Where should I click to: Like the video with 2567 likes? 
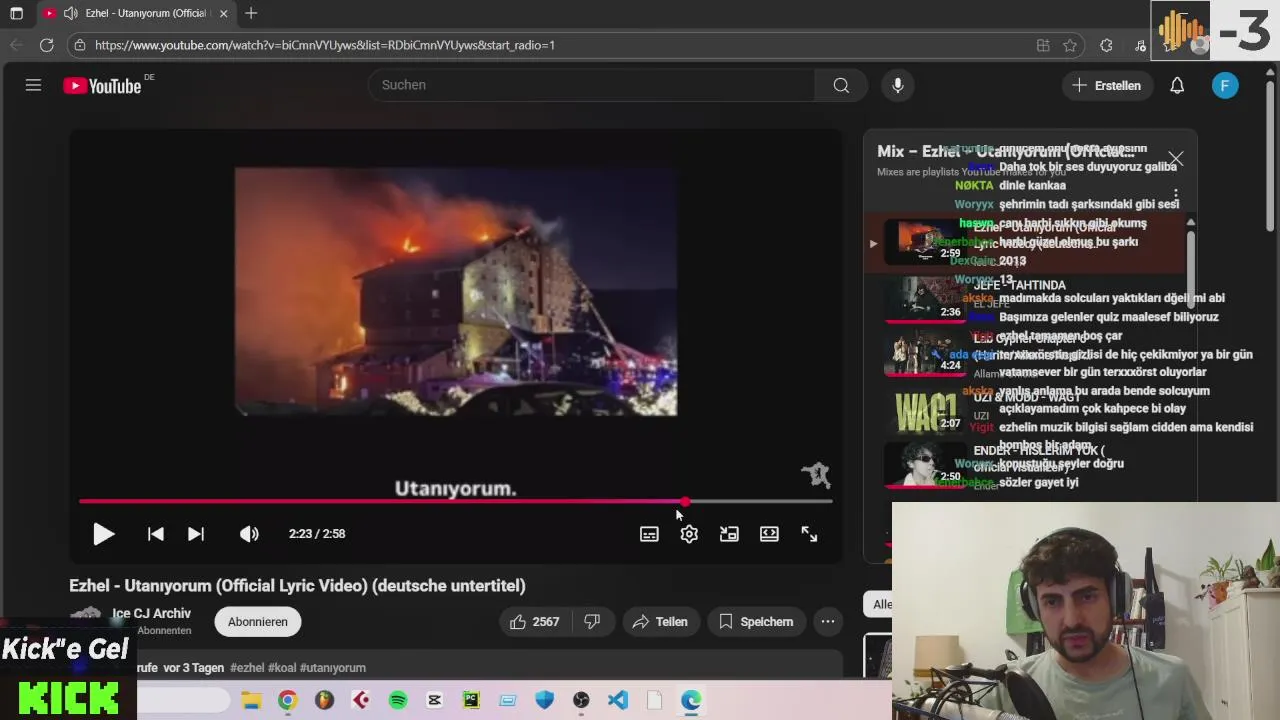[x=535, y=622]
